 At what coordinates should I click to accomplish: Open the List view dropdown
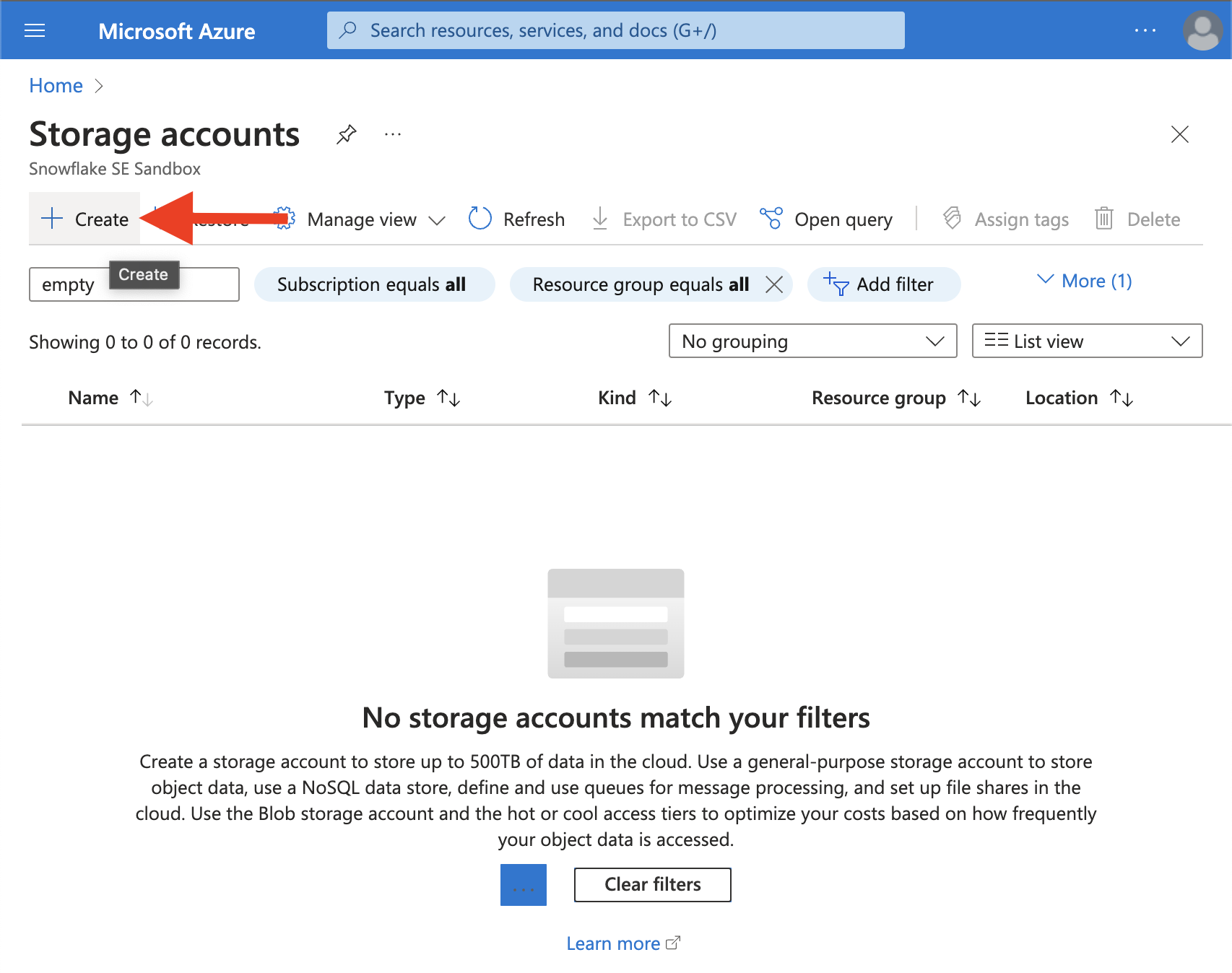click(x=1088, y=341)
